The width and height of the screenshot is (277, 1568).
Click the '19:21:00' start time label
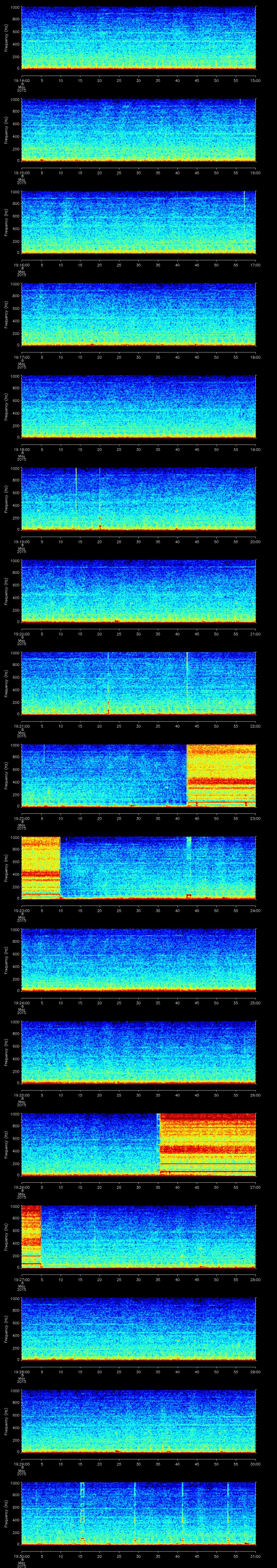[22, 726]
